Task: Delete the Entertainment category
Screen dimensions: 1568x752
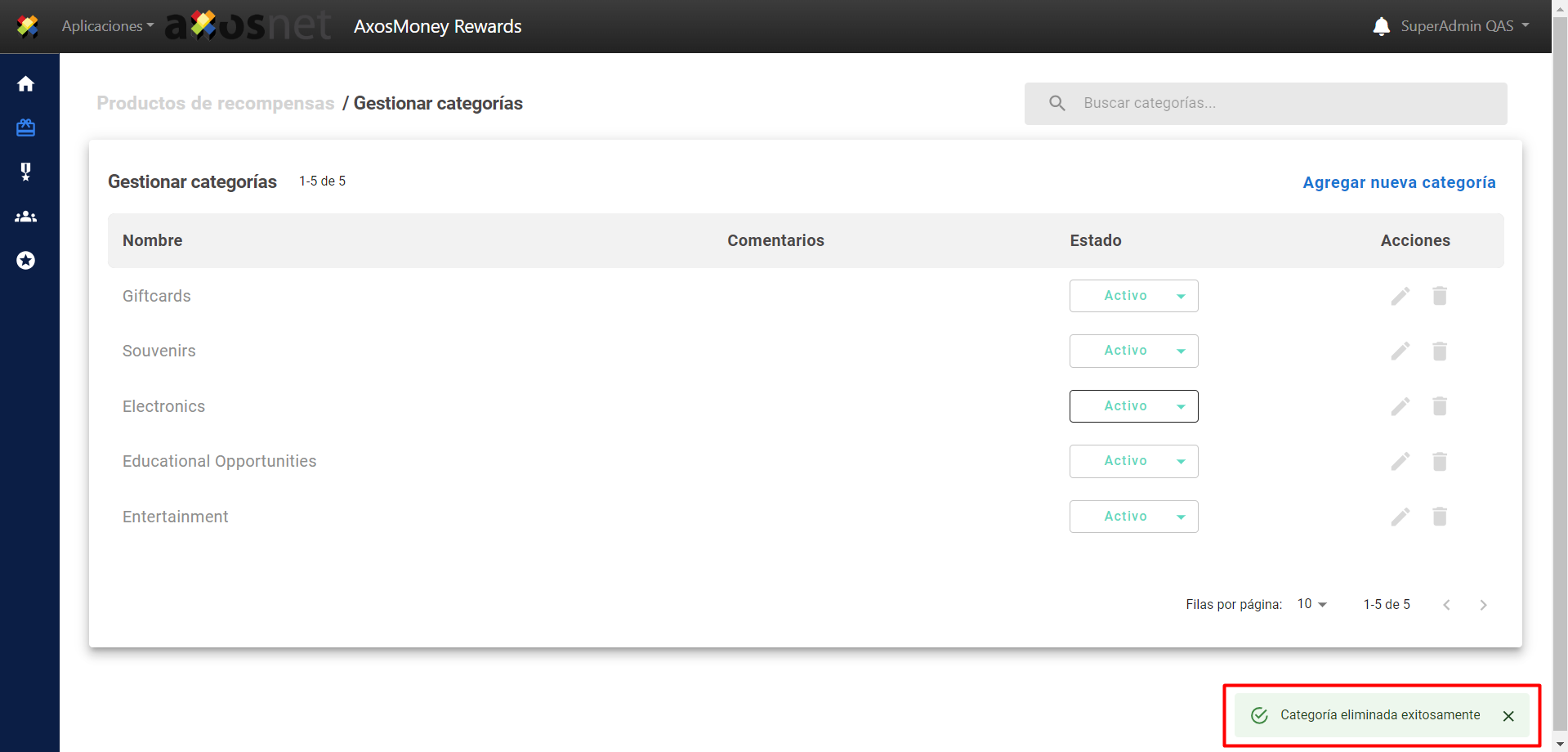Action: pyautogui.click(x=1439, y=517)
